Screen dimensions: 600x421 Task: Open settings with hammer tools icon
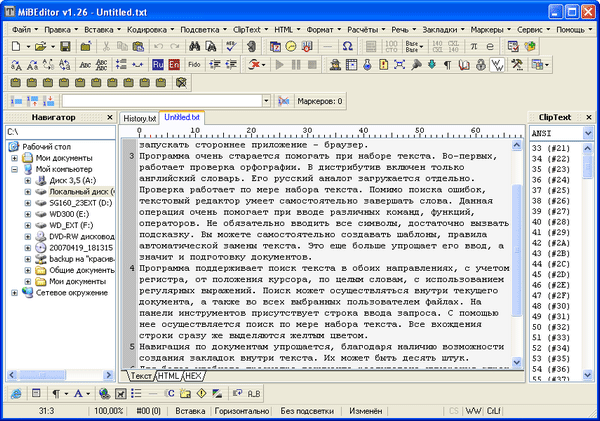pos(517,65)
